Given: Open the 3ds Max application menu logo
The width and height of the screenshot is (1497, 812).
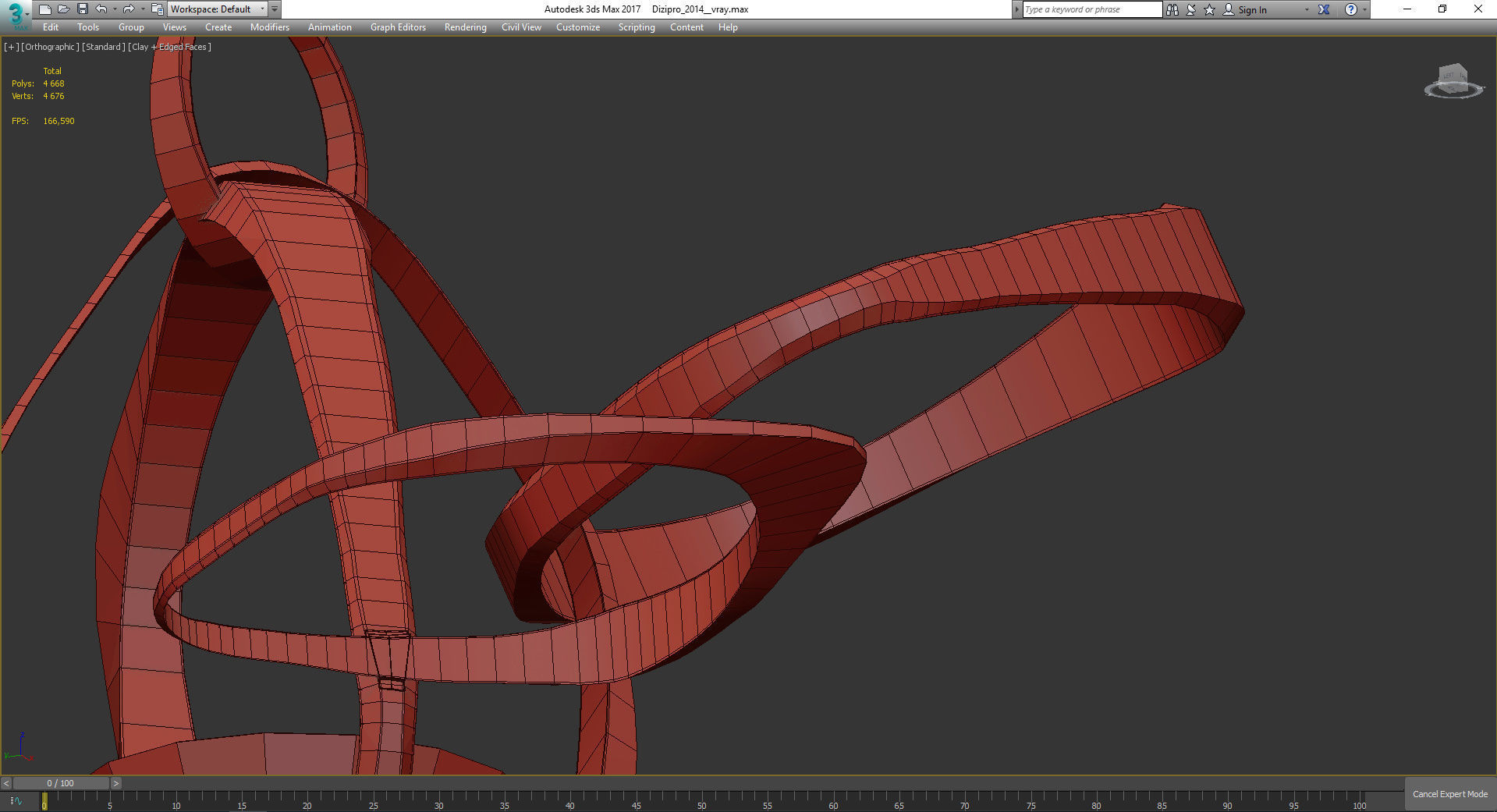Looking at the screenshot, I should (x=15, y=14).
